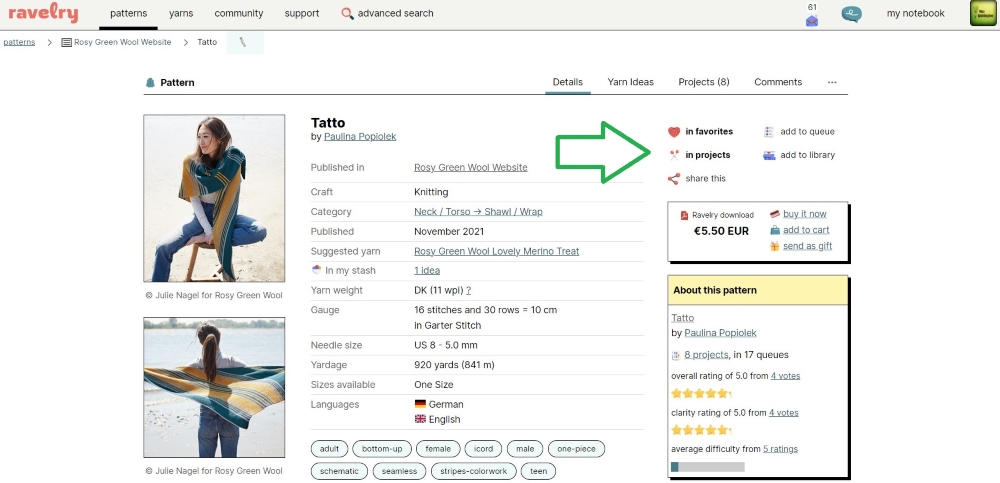The height and width of the screenshot is (483, 1000).
Task: Open designer Paulina Popiolek link under title
Action: click(x=360, y=137)
